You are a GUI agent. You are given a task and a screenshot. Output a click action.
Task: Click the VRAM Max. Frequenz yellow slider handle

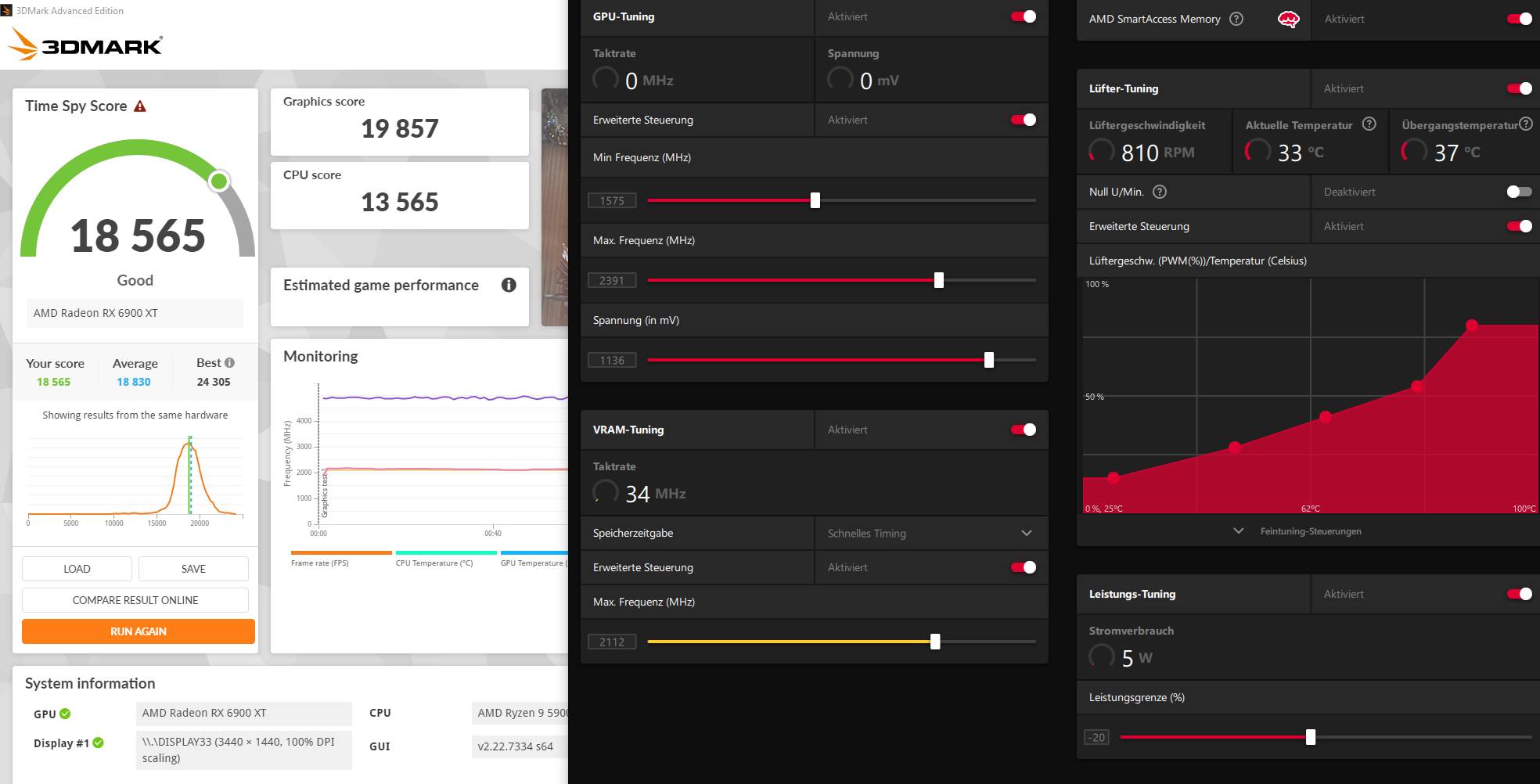(935, 642)
